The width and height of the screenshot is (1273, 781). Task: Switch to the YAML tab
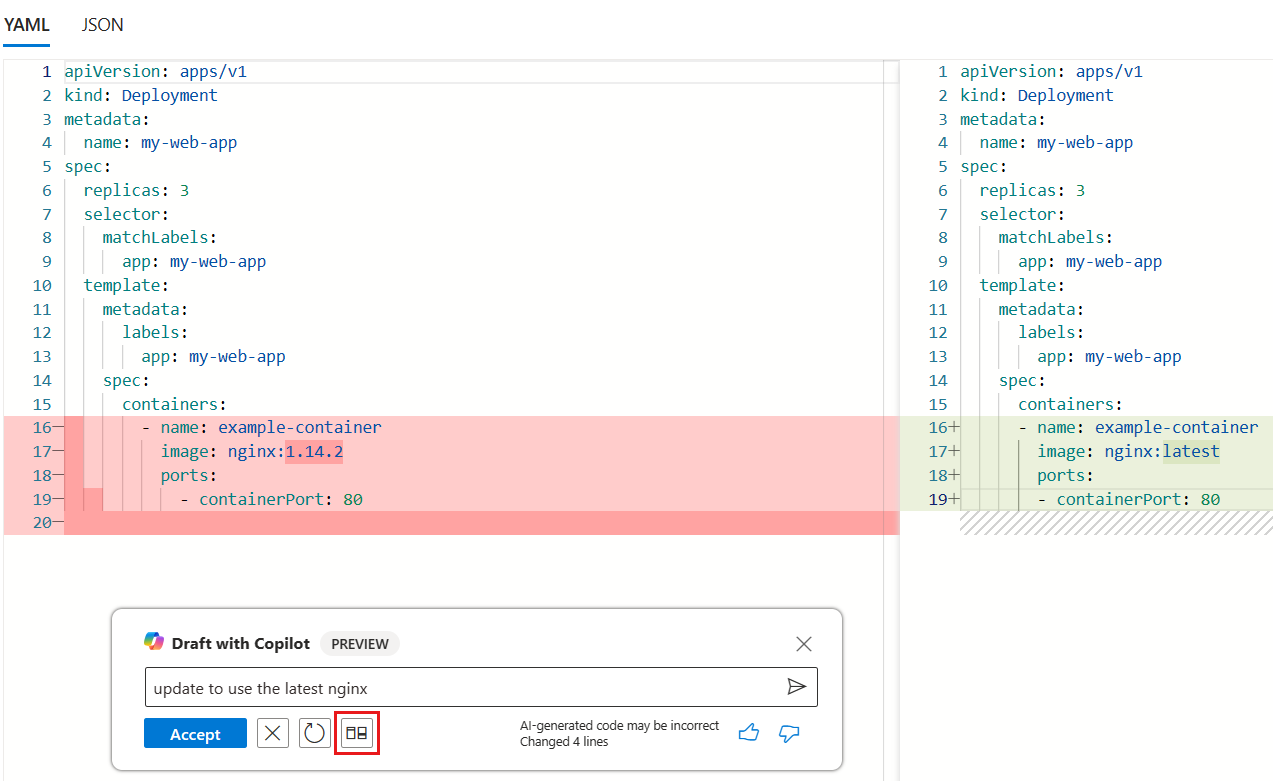27,25
